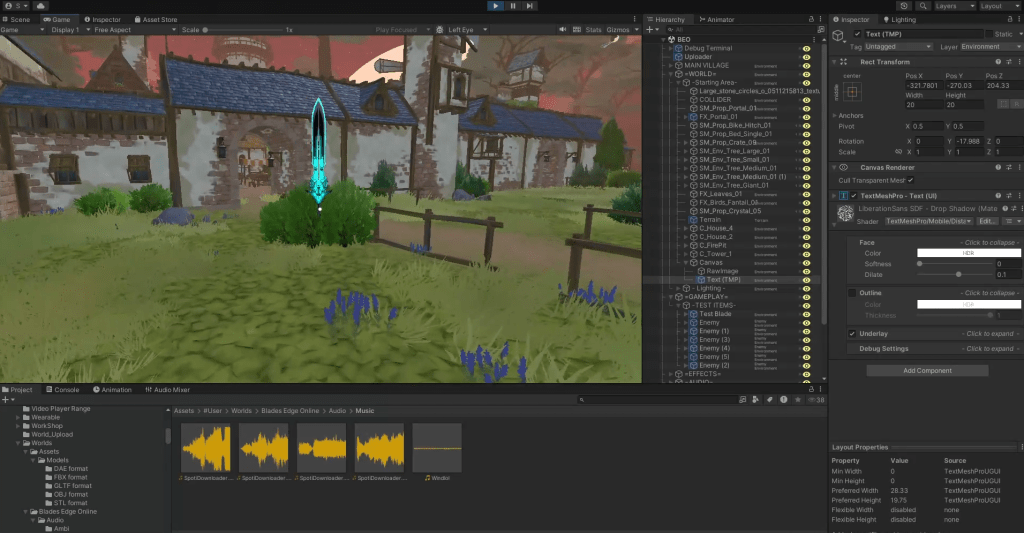The image size is (1024, 533).
Task: Click the Step frame button
Action: [x=532, y=6]
